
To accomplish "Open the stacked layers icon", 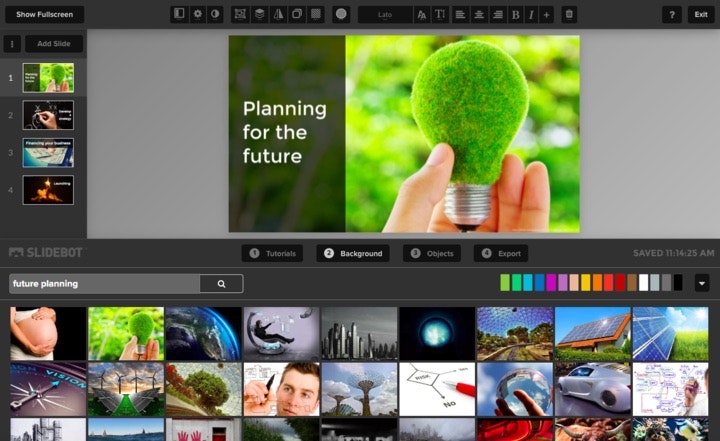I will (x=259, y=14).
